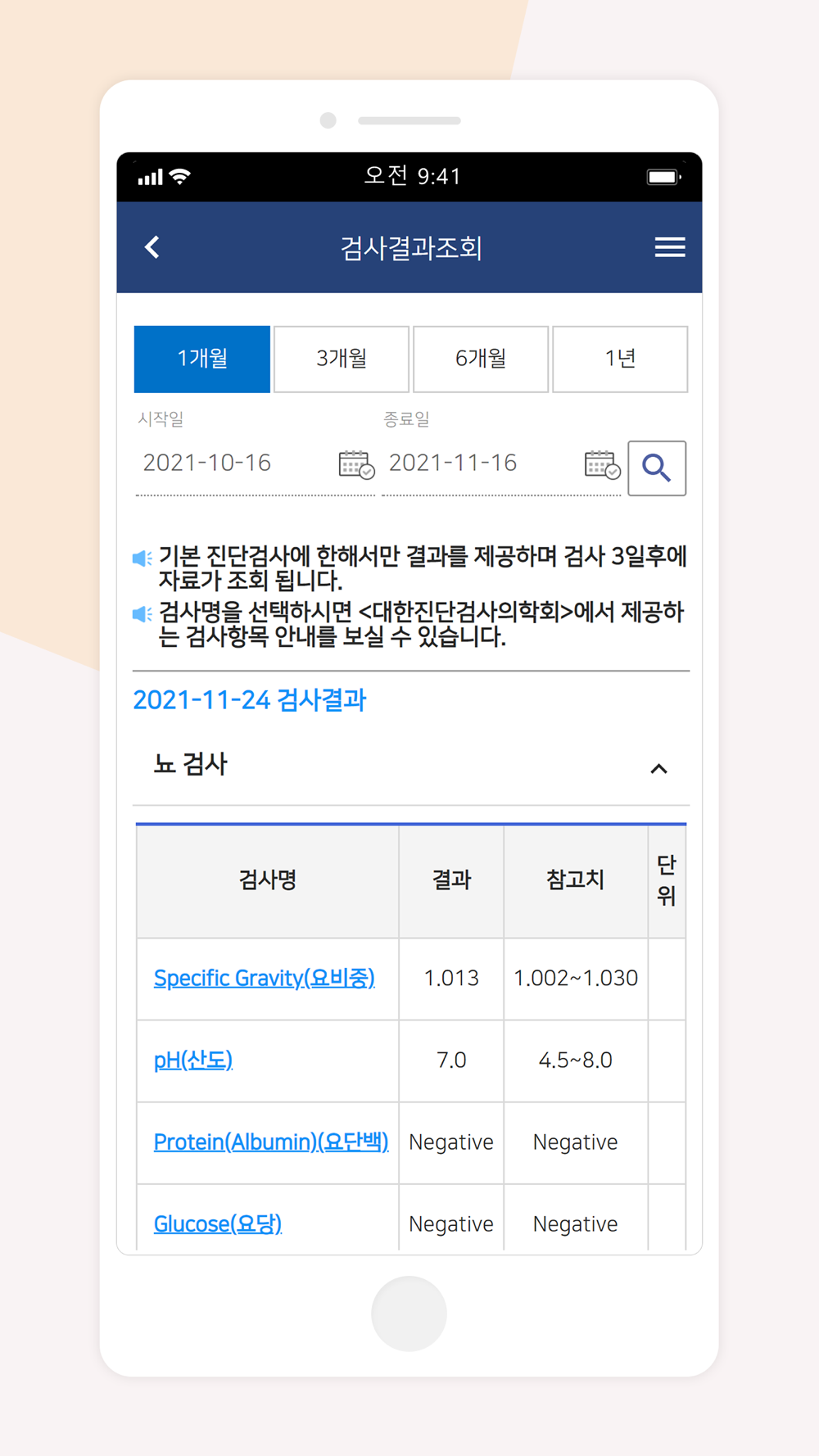Select the 6개월 period tab
Image resolution: width=819 pixels, height=1456 pixels.
(481, 359)
